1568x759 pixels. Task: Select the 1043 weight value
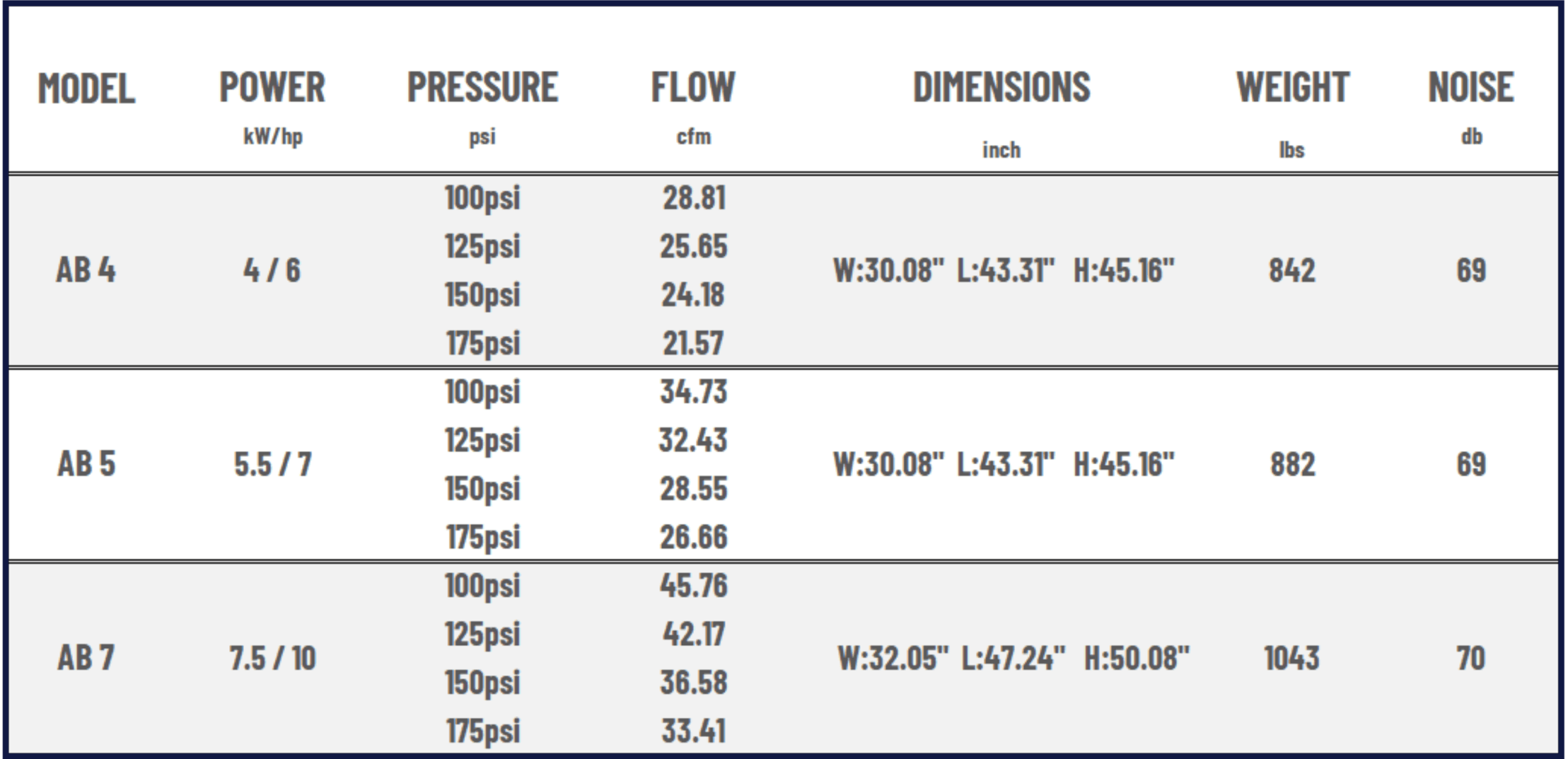point(1292,659)
